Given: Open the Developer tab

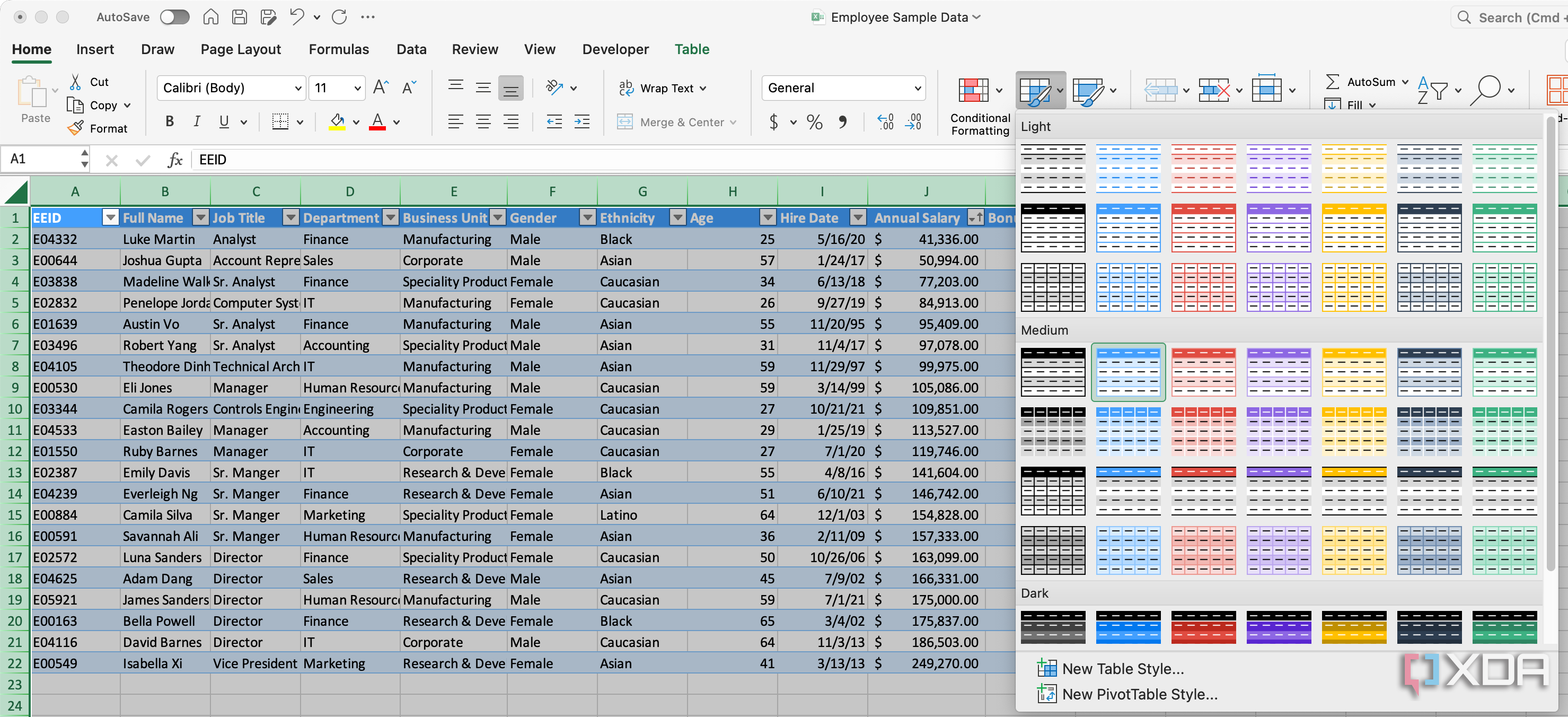Looking at the screenshot, I should (615, 49).
